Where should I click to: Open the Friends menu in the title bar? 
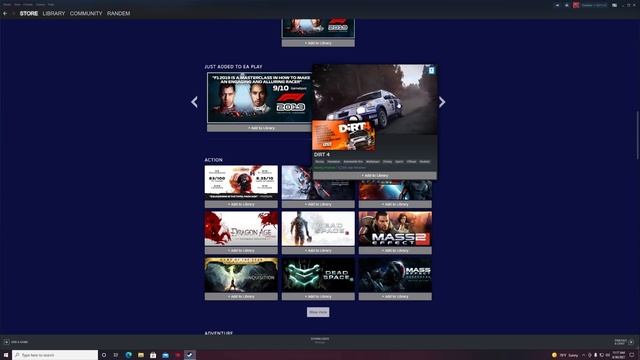[x=28, y=4]
